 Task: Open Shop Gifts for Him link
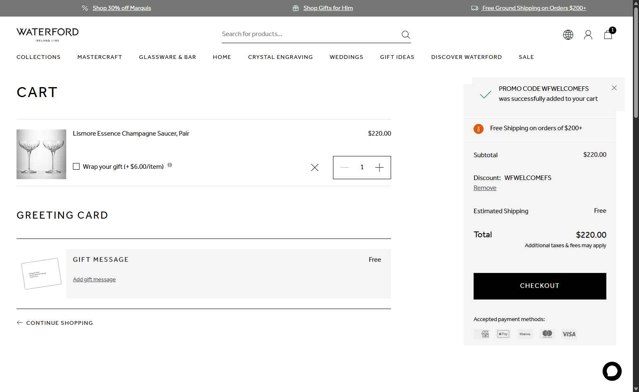point(328,8)
